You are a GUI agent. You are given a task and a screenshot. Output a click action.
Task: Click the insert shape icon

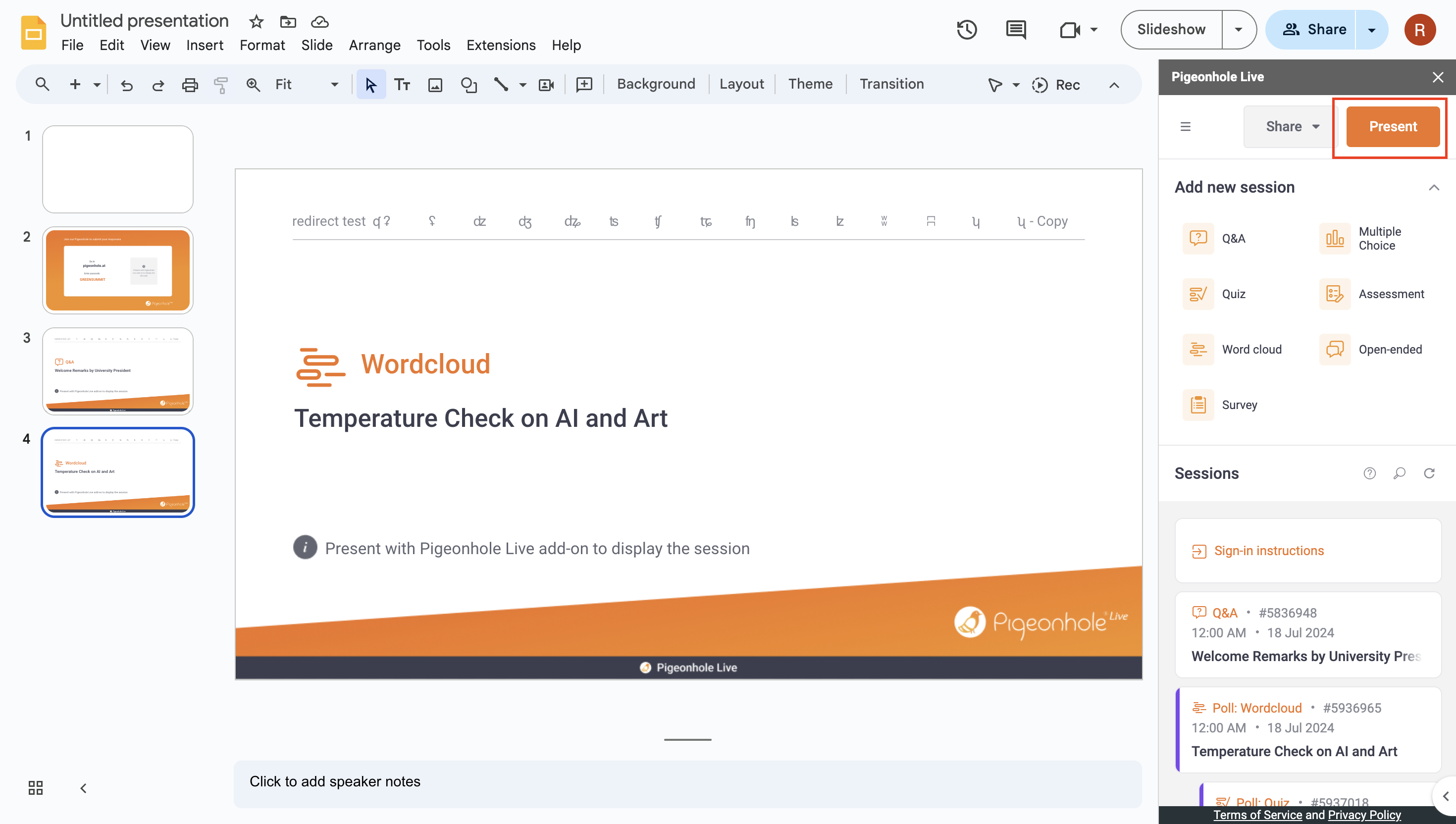tap(468, 85)
